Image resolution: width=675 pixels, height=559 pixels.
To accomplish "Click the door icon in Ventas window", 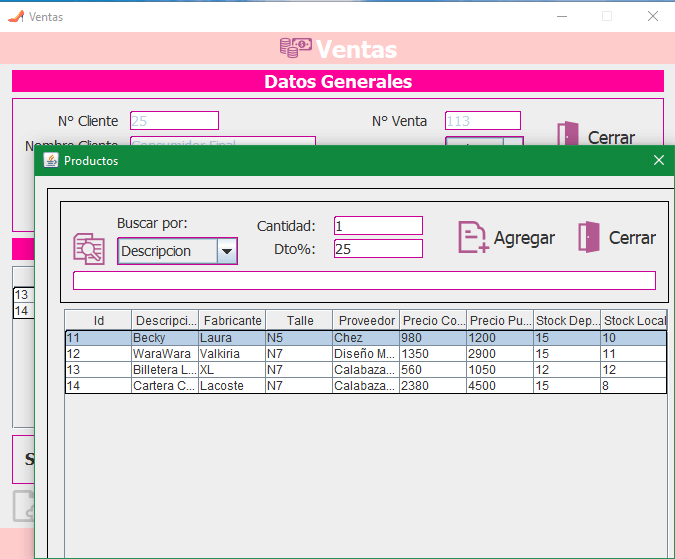I will tap(568, 136).
